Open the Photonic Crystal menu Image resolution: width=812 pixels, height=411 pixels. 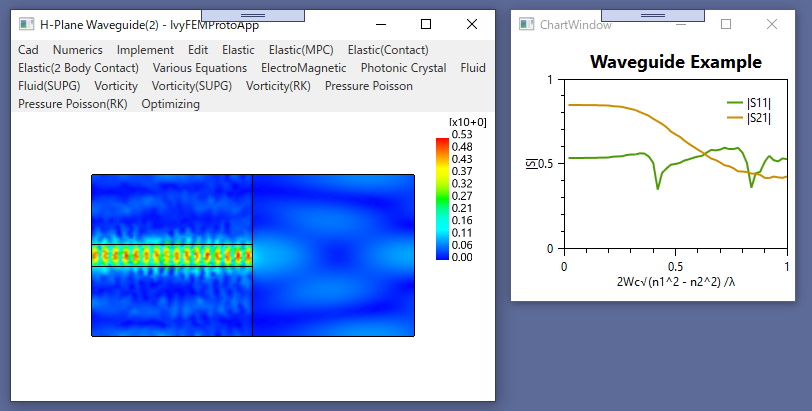pos(403,68)
